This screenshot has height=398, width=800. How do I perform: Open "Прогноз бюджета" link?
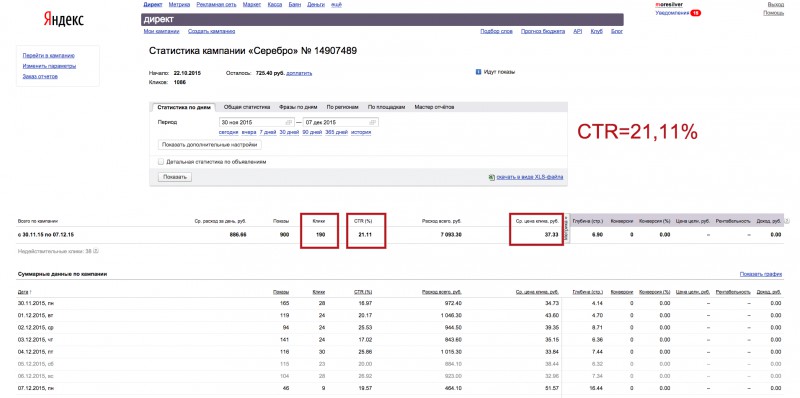point(543,31)
